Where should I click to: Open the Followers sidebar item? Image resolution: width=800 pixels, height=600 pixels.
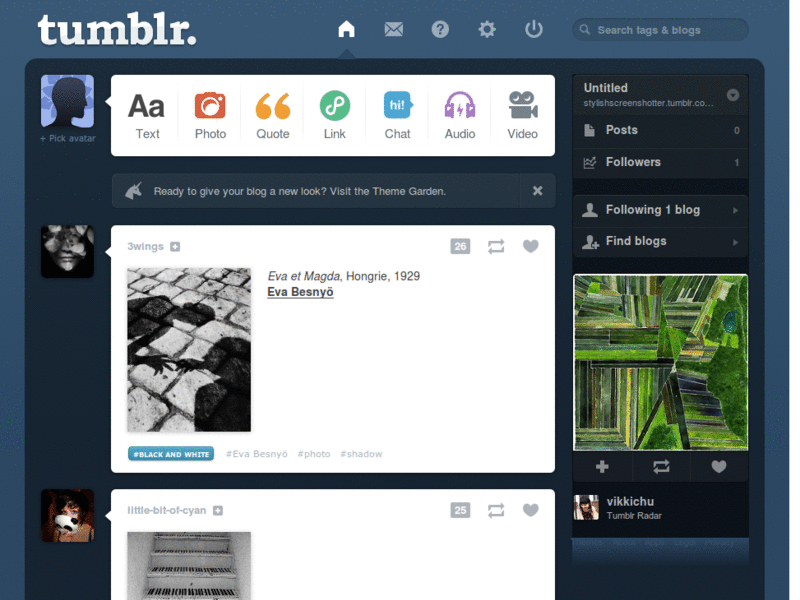(661, 162)
